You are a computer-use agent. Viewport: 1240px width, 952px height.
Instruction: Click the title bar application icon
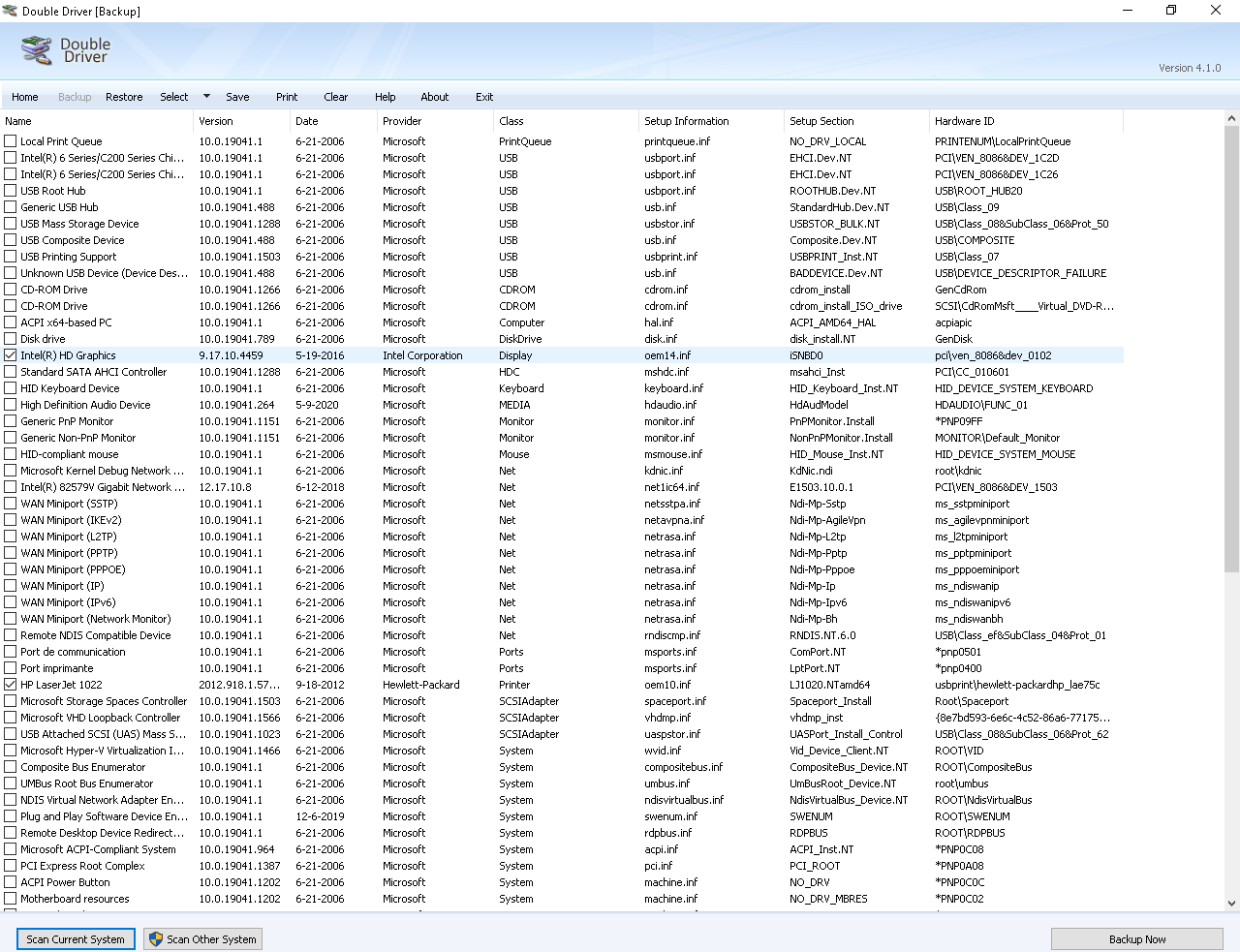click(11, 11)
